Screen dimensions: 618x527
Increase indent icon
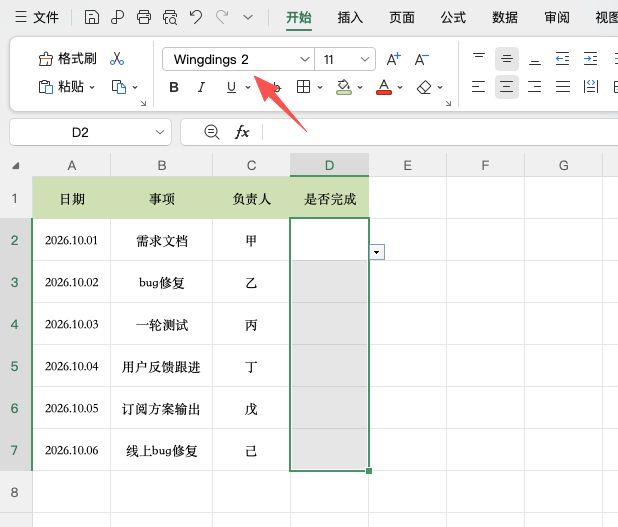point(590,59)
